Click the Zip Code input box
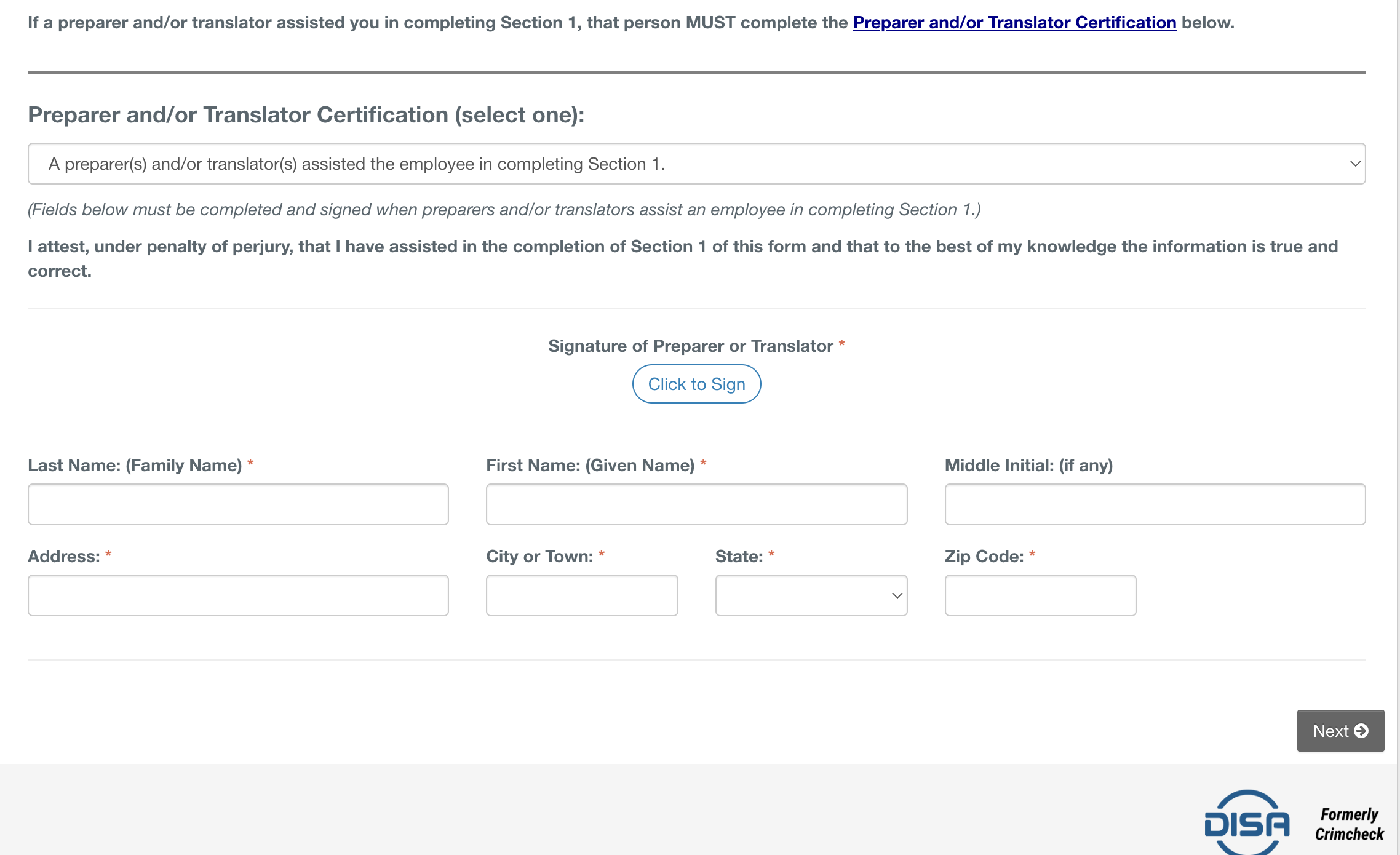1400x855 pixels. pos(1040,595)
